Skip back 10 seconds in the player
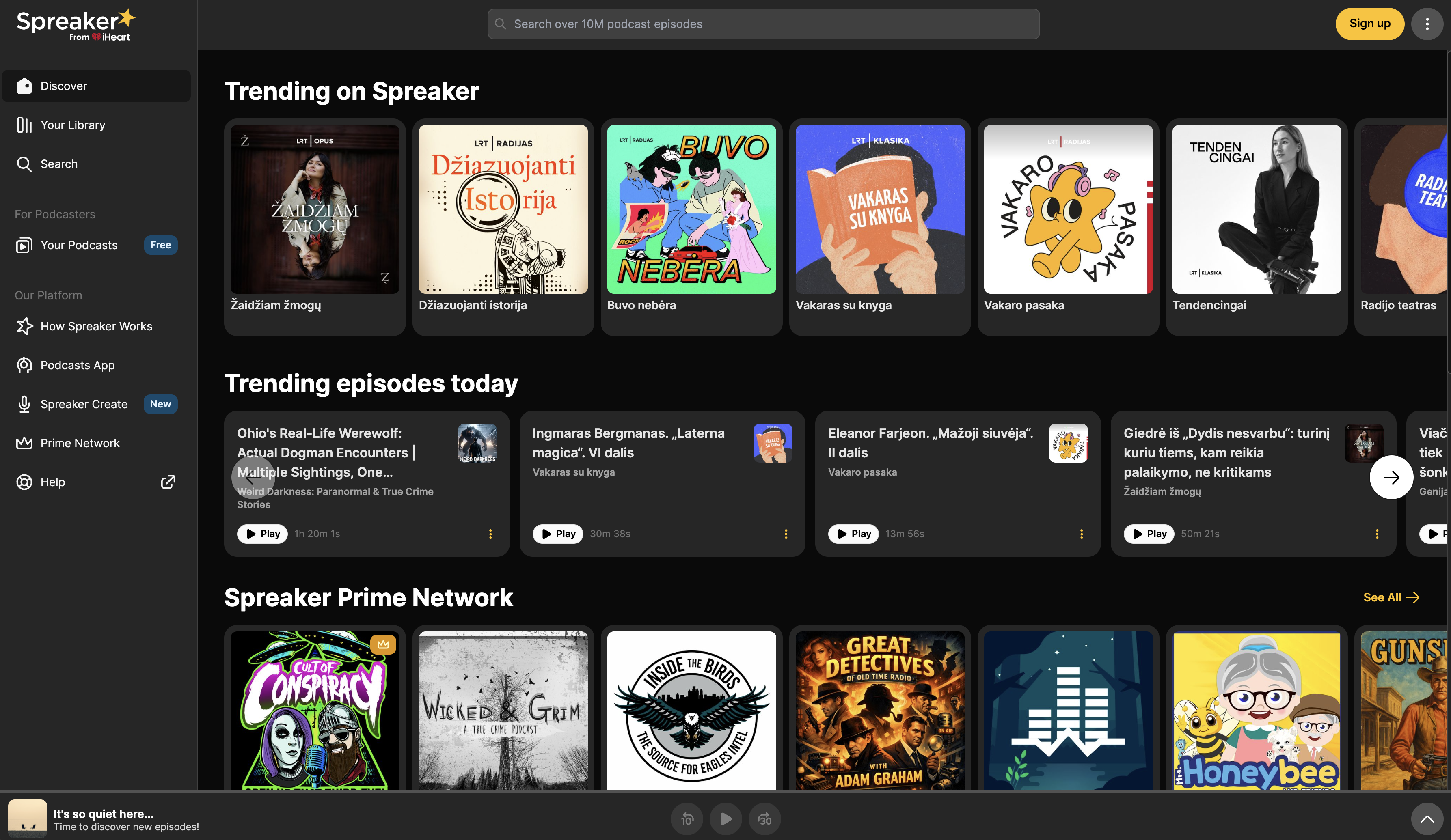Viewport: 1451px width, 840px height. click(687, 819)
